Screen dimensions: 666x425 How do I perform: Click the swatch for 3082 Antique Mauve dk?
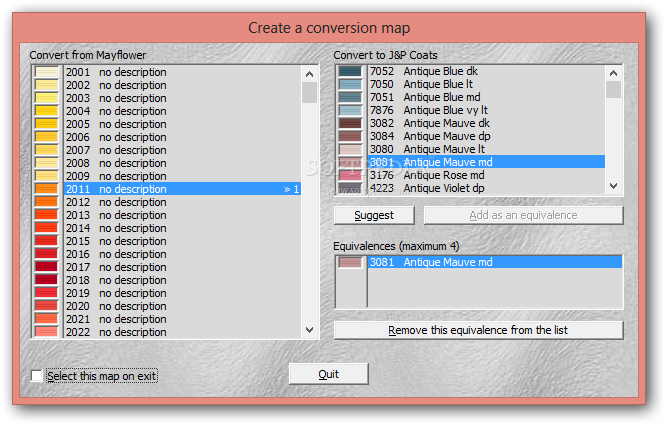[x=350, y=123]
